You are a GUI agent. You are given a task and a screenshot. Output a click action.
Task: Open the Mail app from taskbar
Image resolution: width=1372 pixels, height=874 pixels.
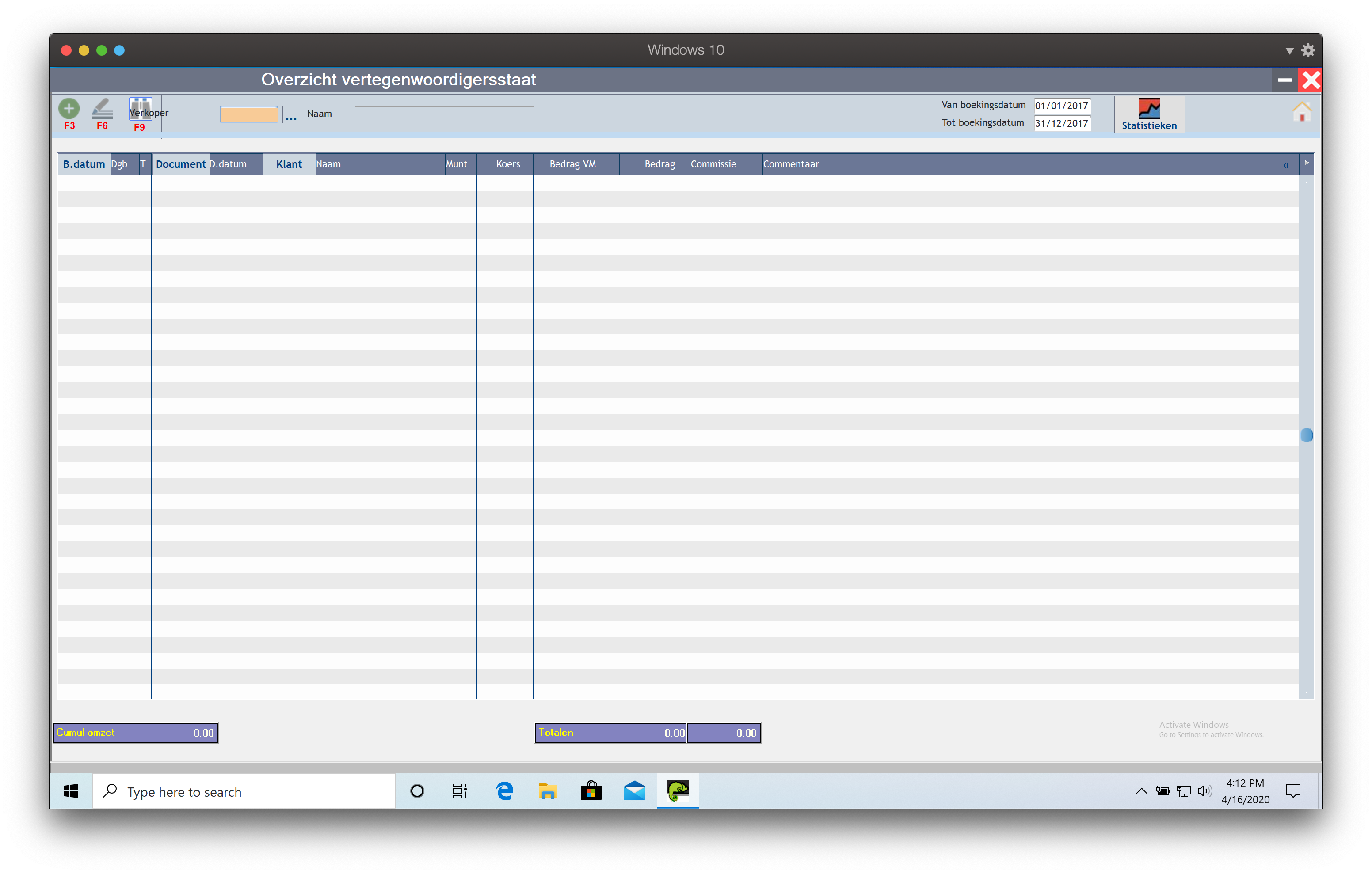click(634, 791)
